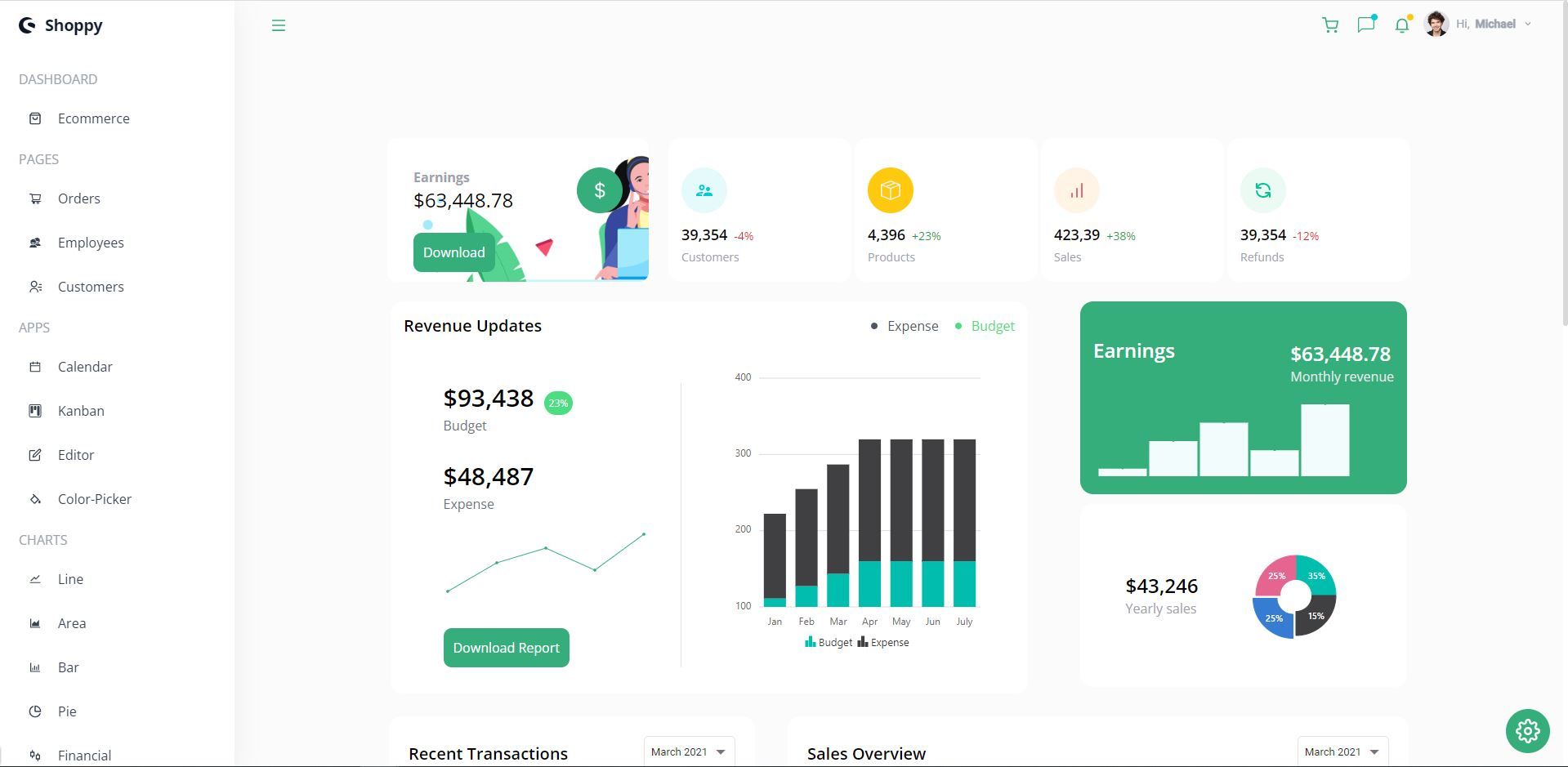Open the Area chart page
The width and height of the screenshot is (1568, 767).
pos(72,623)
